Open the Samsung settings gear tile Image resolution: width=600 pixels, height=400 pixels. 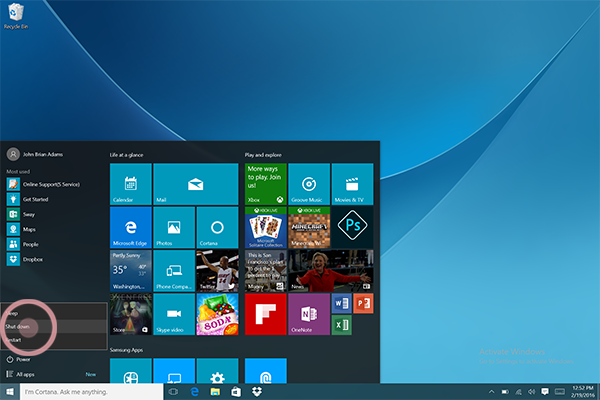point(217,371)
